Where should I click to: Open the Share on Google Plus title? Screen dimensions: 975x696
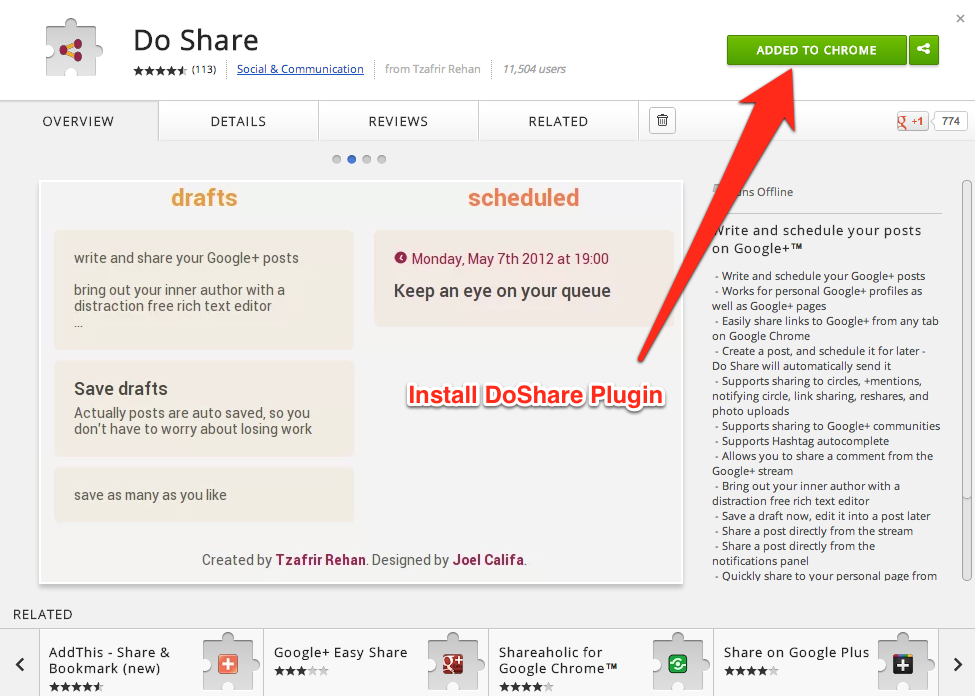tap(796, 652)
